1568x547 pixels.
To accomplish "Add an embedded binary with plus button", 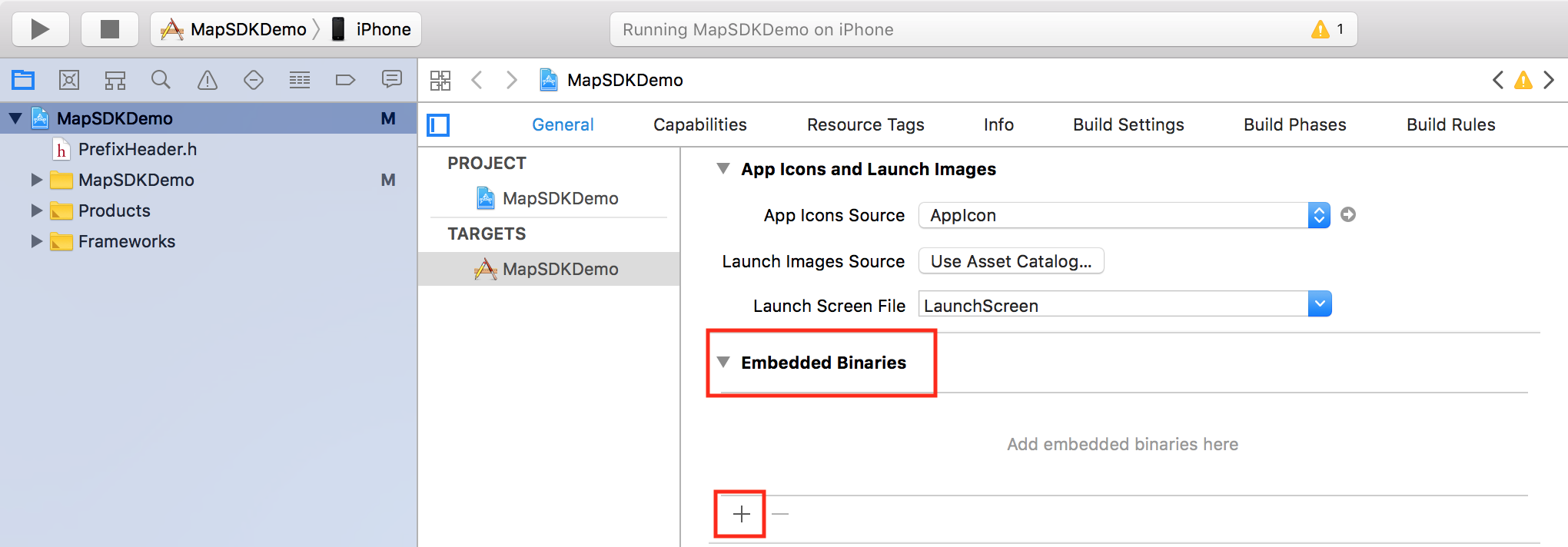I will coord(741,514).
